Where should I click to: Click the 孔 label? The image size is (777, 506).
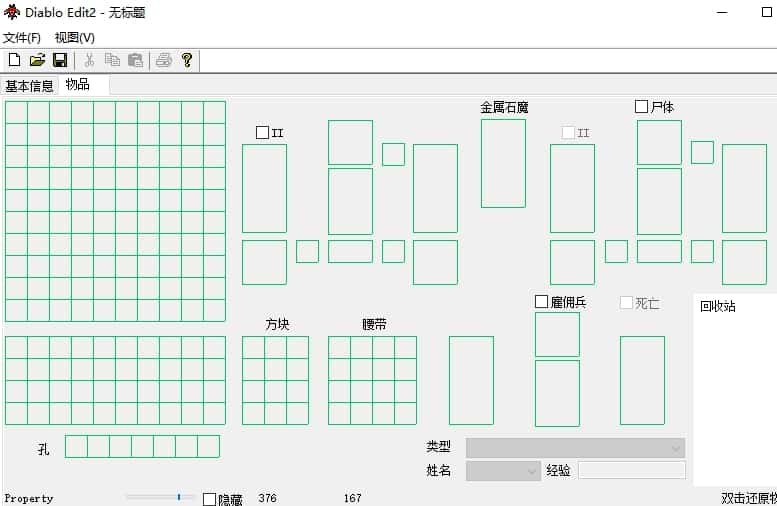click(44, 449)
